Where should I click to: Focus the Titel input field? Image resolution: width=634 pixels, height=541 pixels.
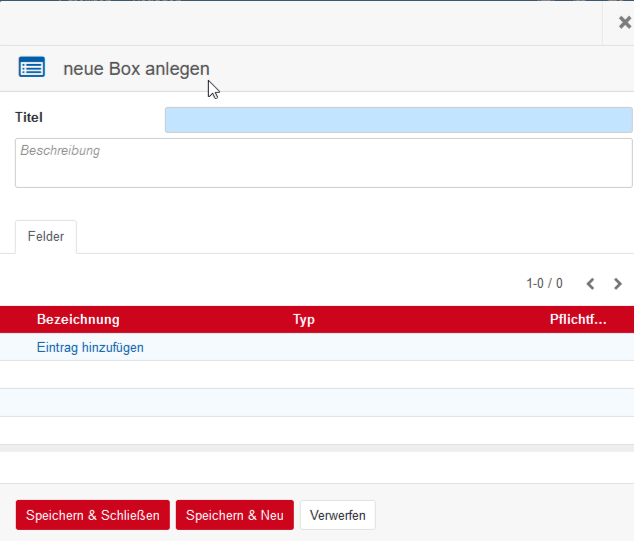click(398, 120)
